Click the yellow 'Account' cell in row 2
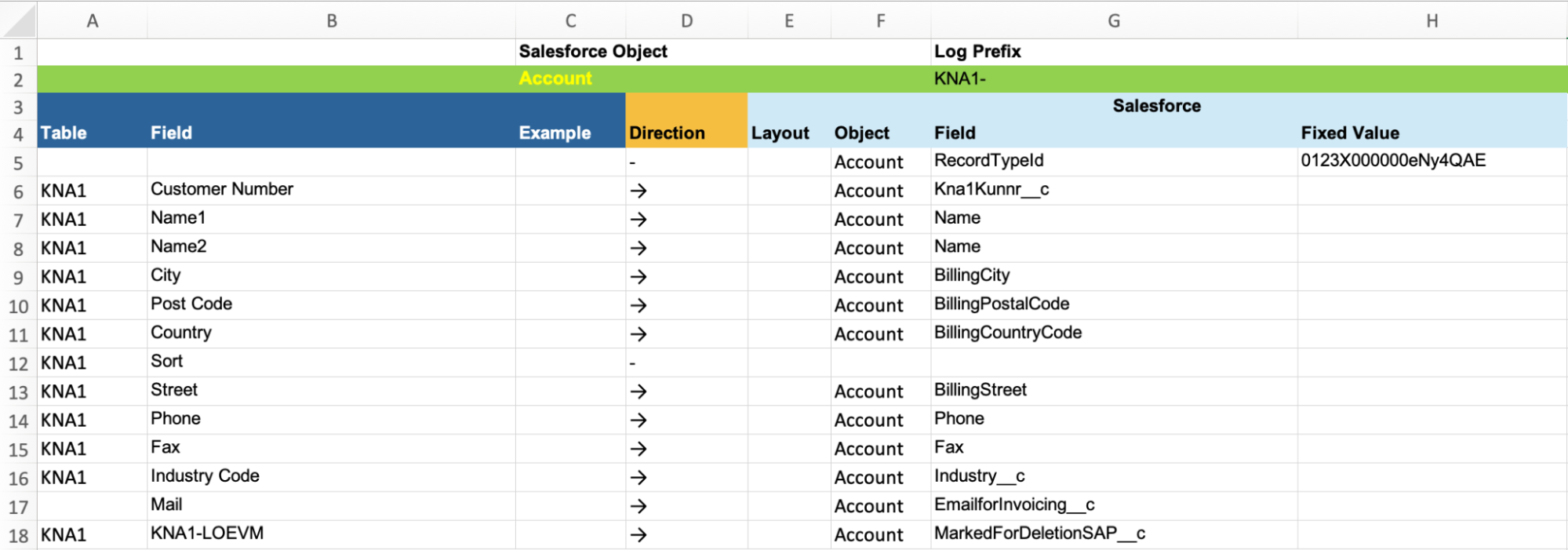 pos(570,78)
